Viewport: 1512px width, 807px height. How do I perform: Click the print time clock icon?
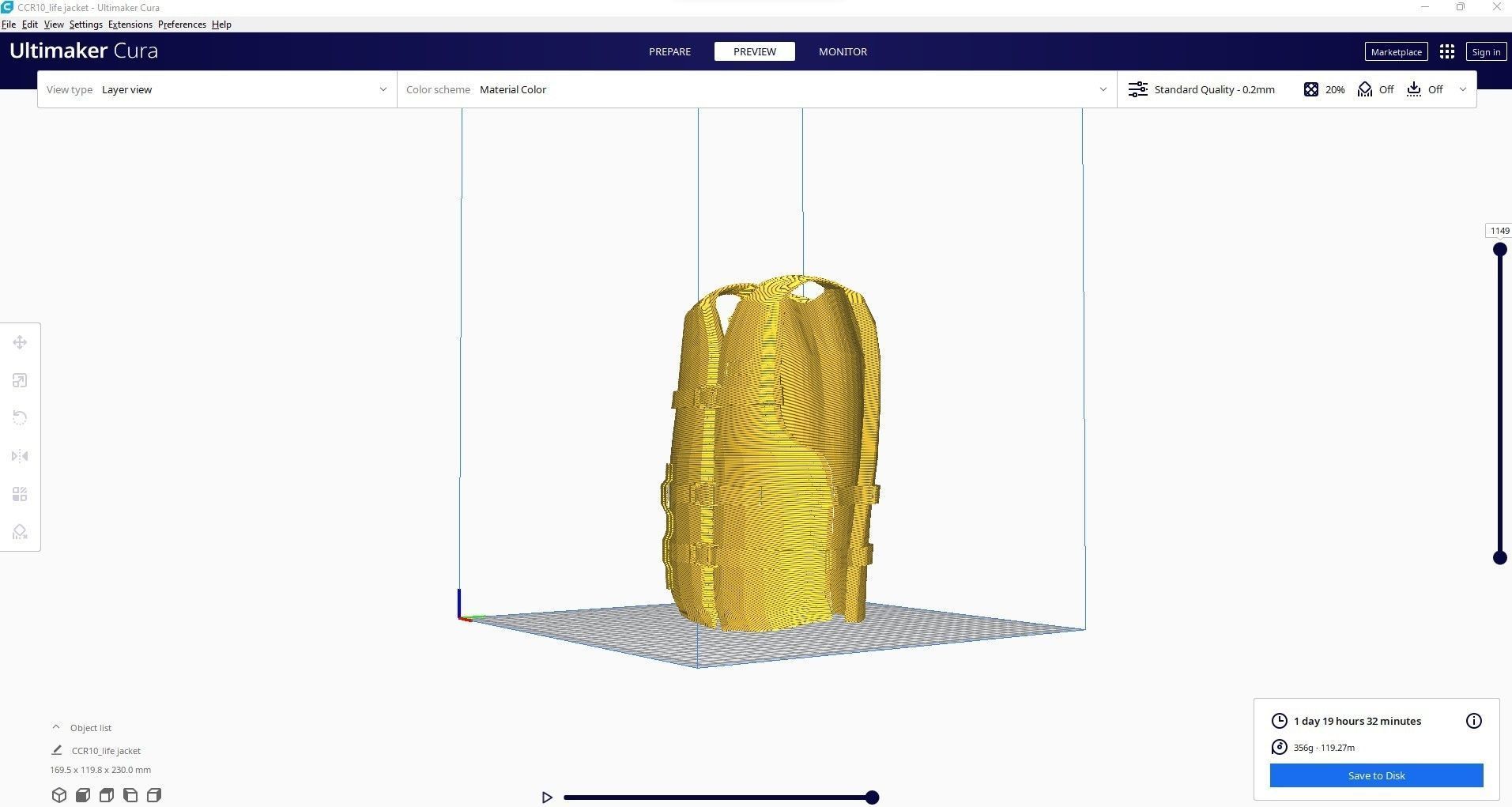tap(1279, 721)
